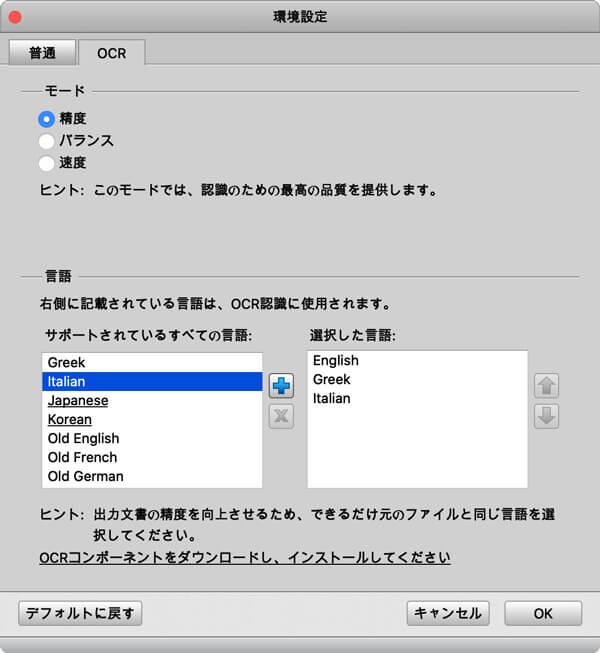This screenshot has width=600, height=653.
Task: Switch to the 普通 tab
Action: point(42,53)
